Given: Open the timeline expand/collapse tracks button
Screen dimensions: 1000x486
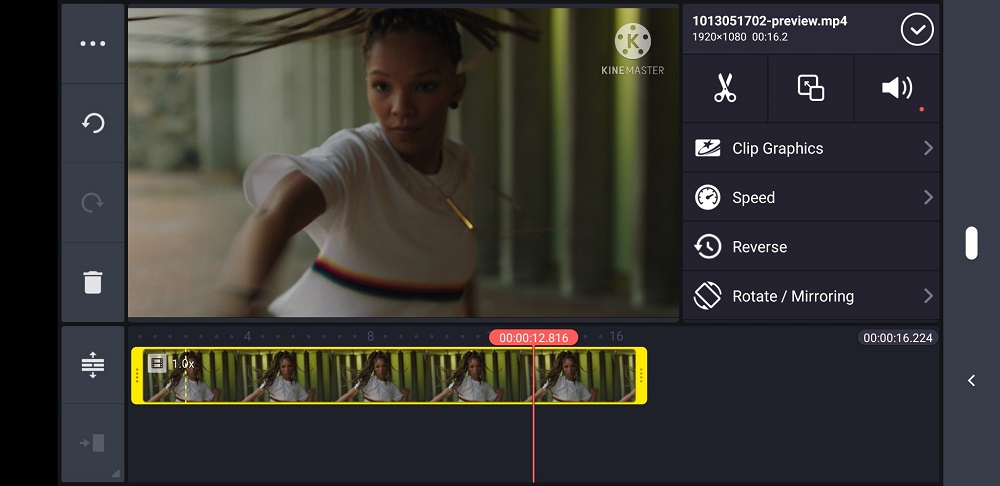Looking at the screenshot, I should point(92,365).
